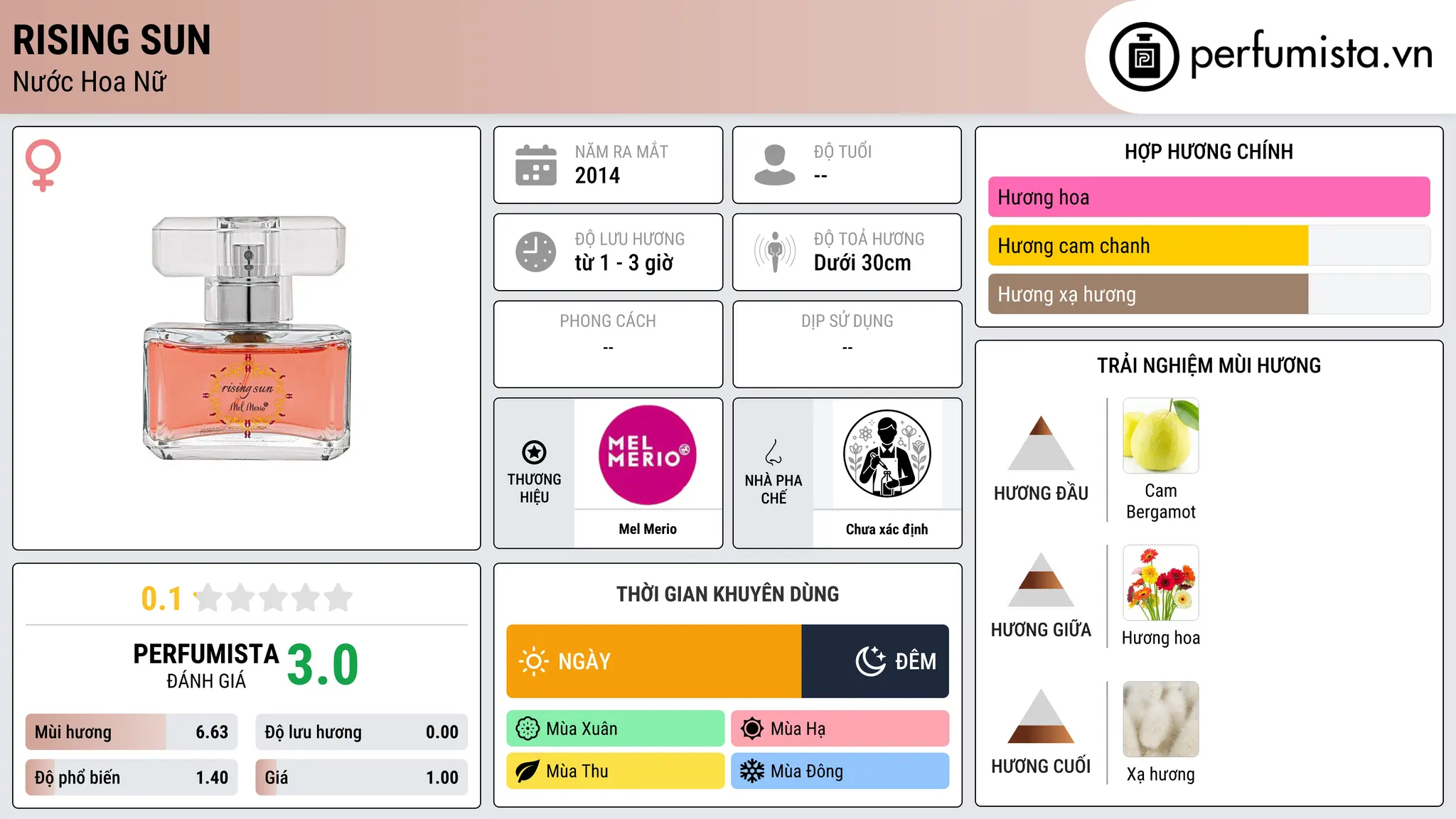Image resolution: width=1456 pixels, height=819 pixels.
Task: Click the nose icon above Nhà pha chế
Action: (773, 452)
